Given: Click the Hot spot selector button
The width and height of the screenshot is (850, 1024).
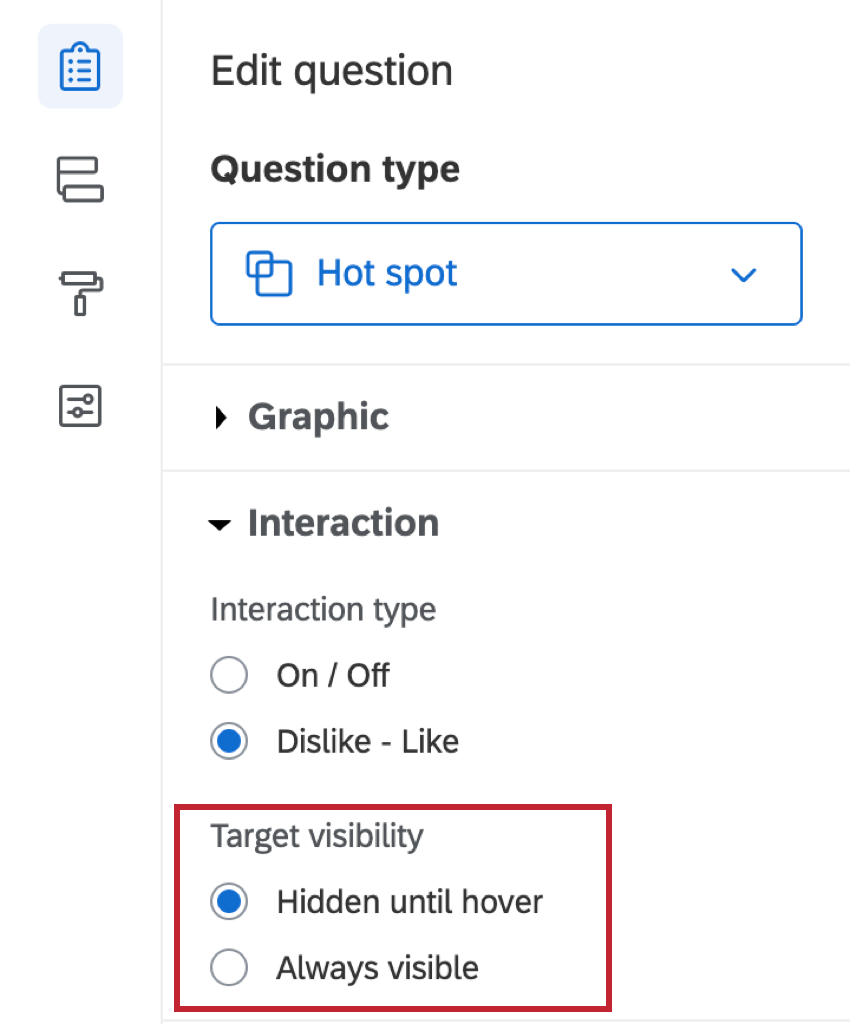Looking at the screenshot, I should [505, 274].
